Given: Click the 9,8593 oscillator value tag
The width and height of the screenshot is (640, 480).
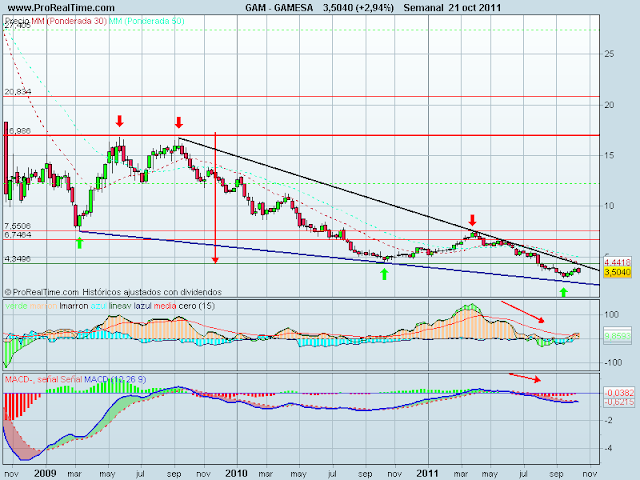Looking at the screenshot, I should coord(618,336).
